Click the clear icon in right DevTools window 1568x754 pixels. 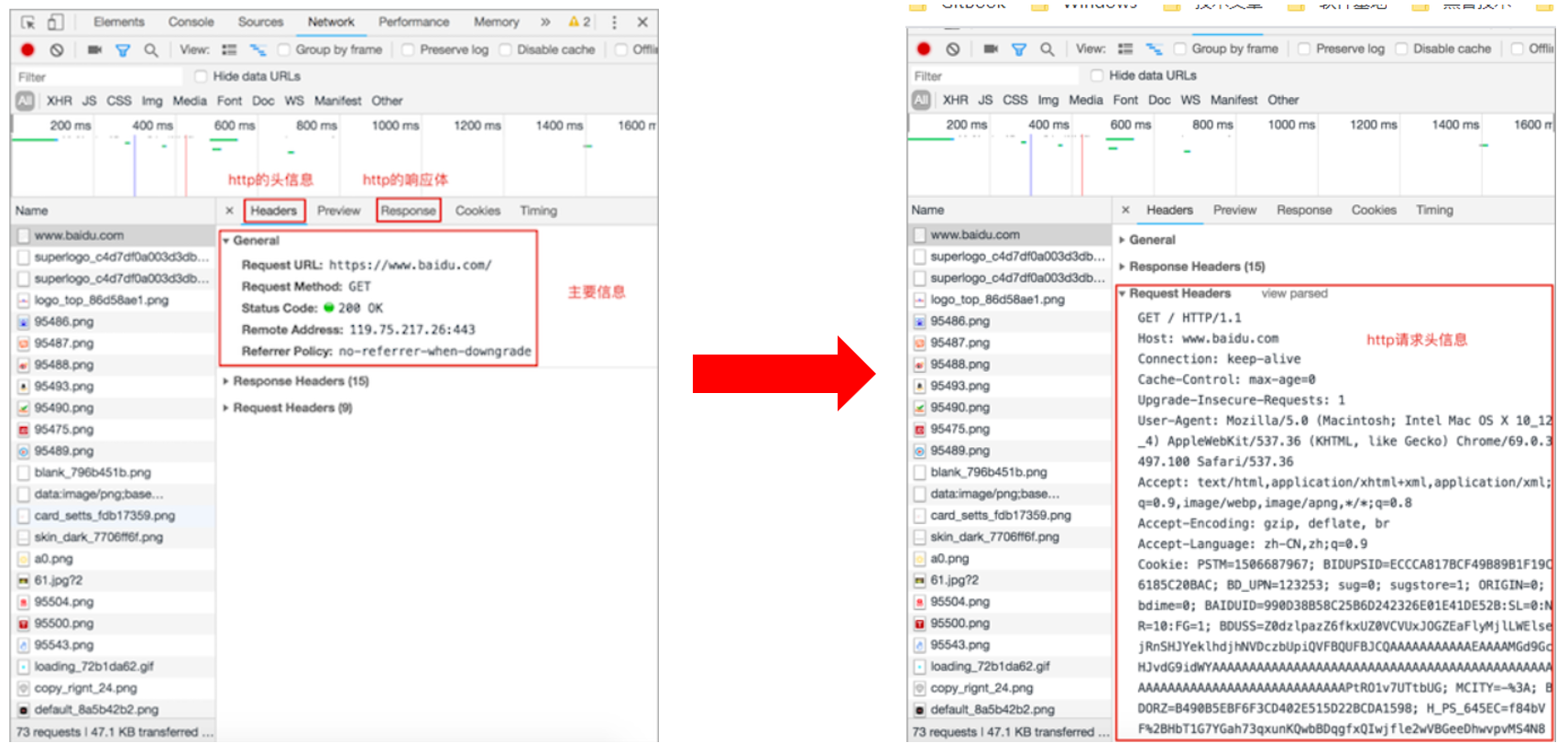click(x=953, y=49)
